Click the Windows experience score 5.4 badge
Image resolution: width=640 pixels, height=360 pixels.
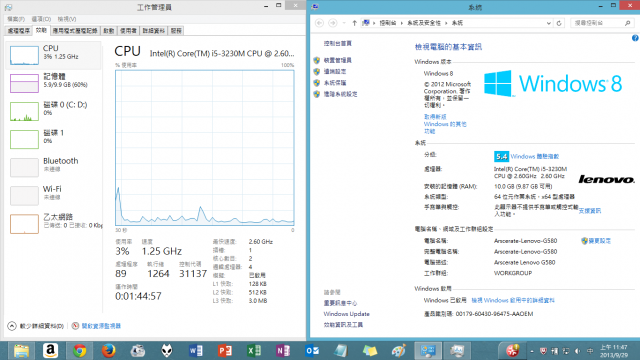pos(501,156)
